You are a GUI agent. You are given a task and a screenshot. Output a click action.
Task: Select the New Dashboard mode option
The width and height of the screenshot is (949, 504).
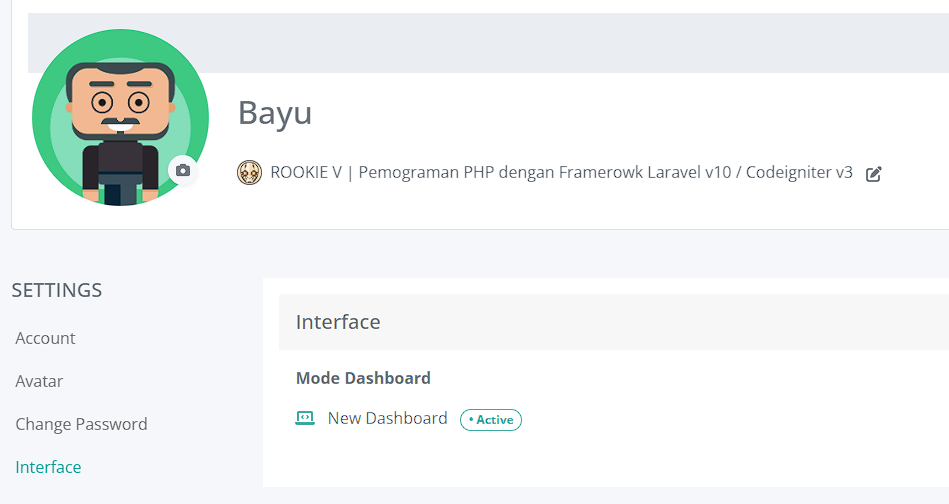387,418
